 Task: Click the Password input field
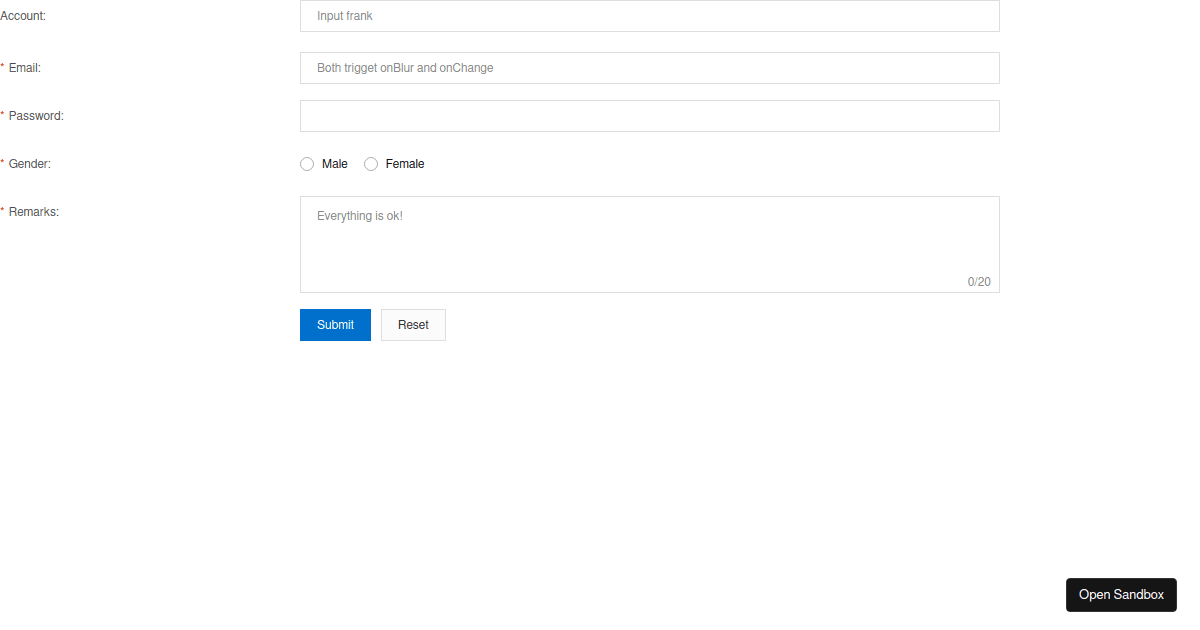pos(649,115)
